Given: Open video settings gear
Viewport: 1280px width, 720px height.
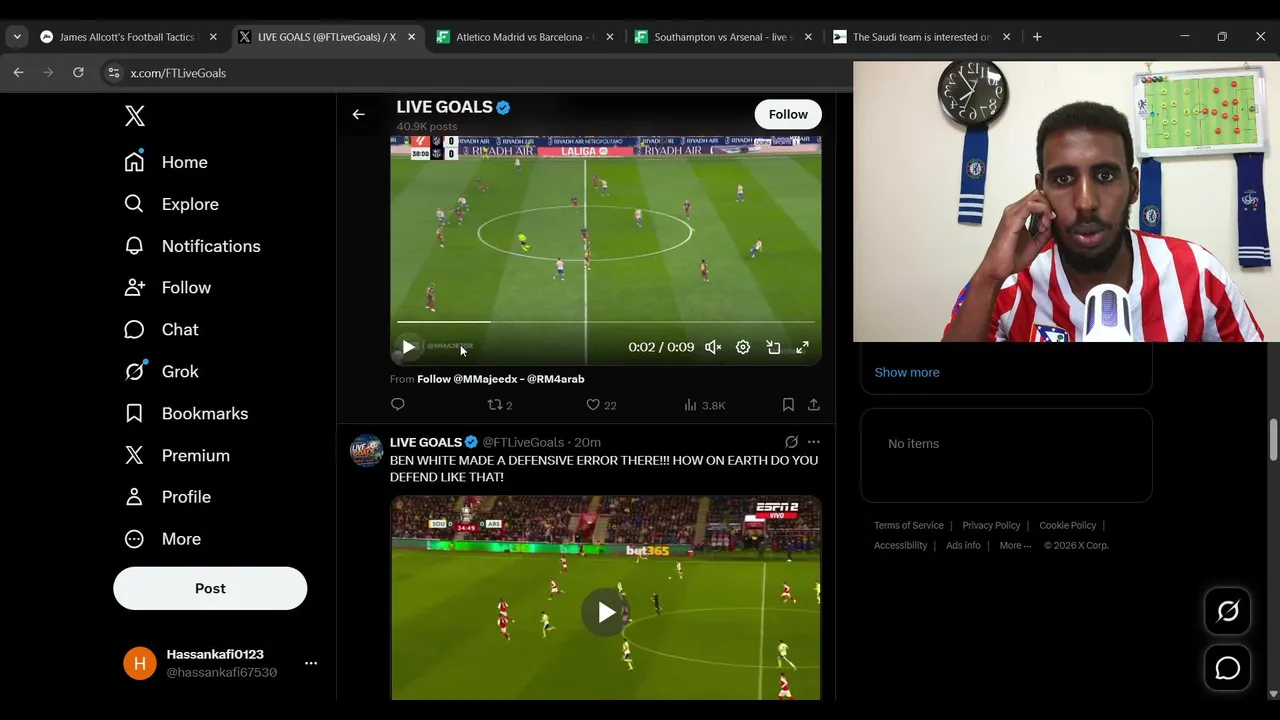Looking at the screenshot, I should [743, 347].
